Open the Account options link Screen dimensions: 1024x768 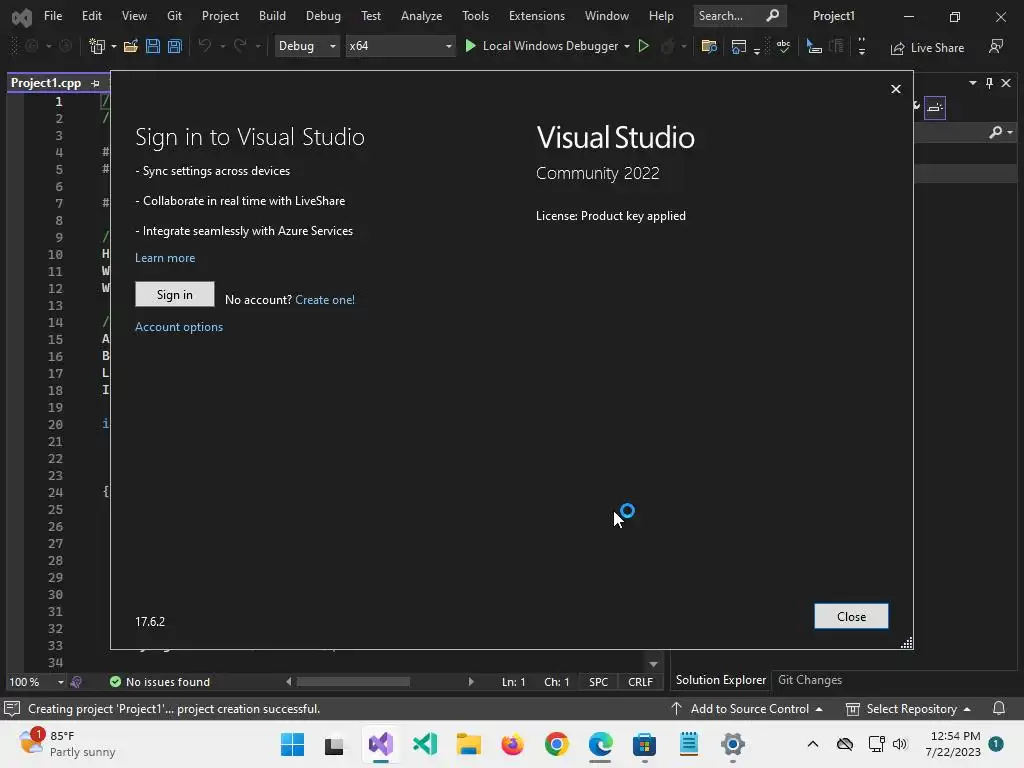[x=179, y=327]
